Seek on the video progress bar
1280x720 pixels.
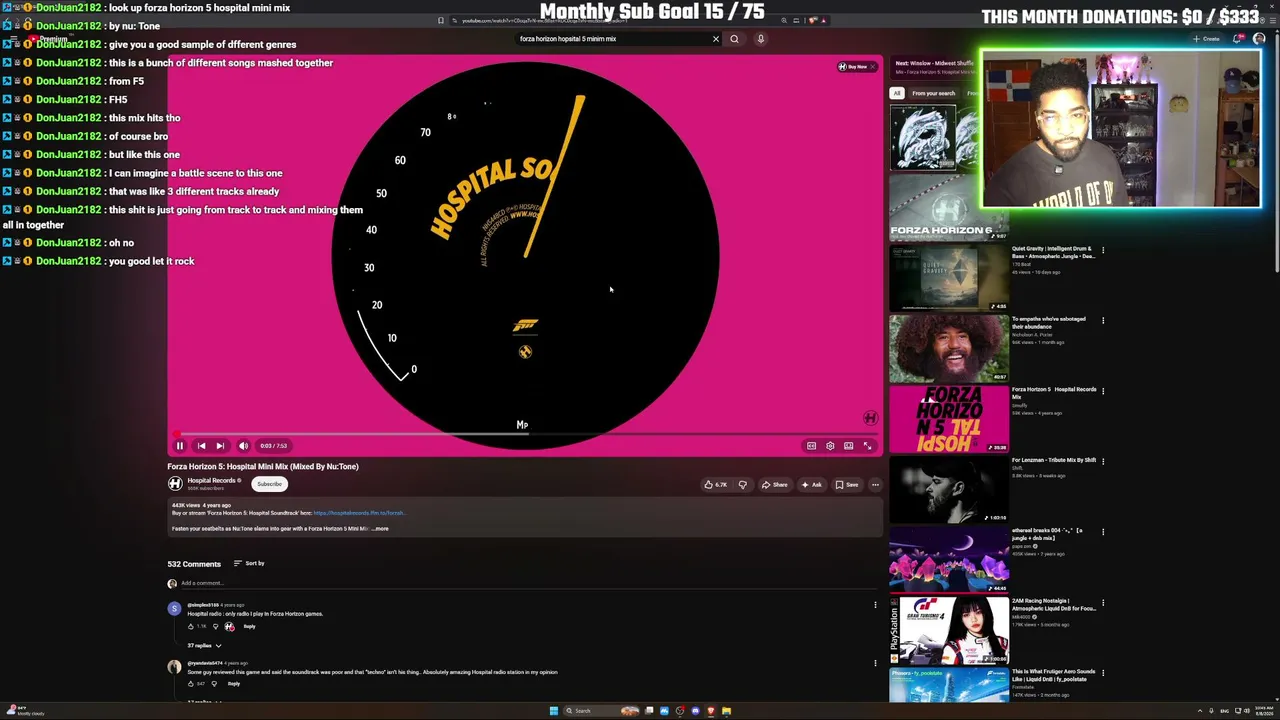(x=525, y=434)
